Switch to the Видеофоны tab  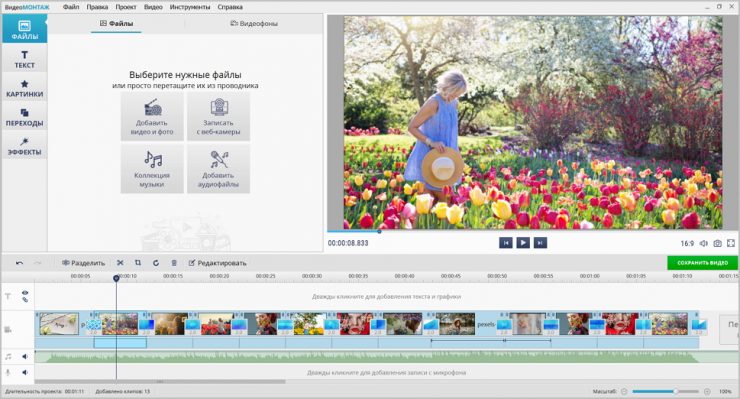(x=254, y=23)
